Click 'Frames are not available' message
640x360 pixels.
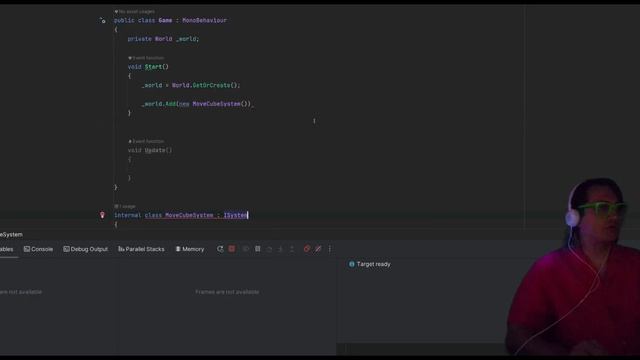click(x=227, y=292)
